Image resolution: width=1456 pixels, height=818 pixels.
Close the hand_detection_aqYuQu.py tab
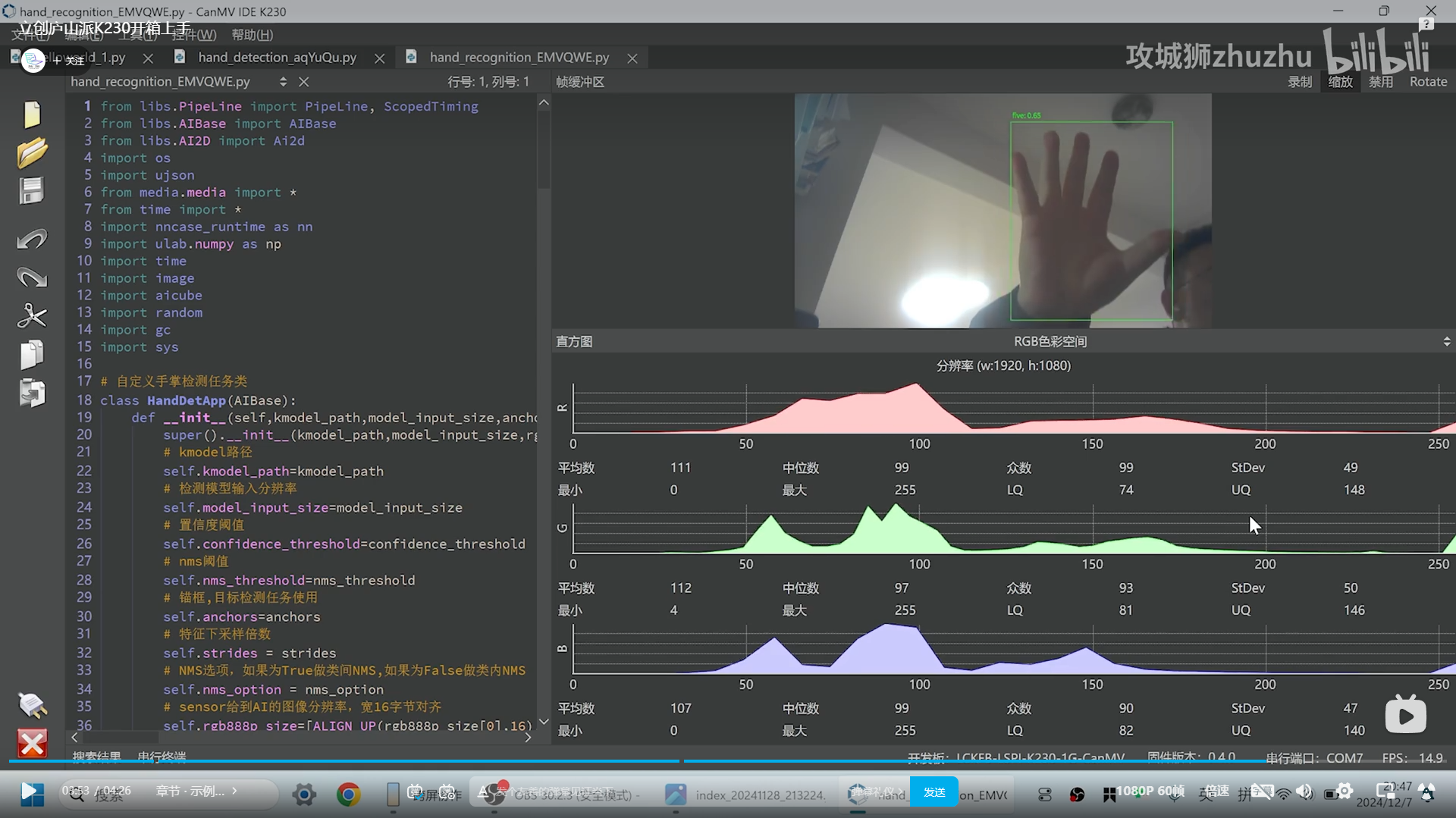click(x=380, y=58)
